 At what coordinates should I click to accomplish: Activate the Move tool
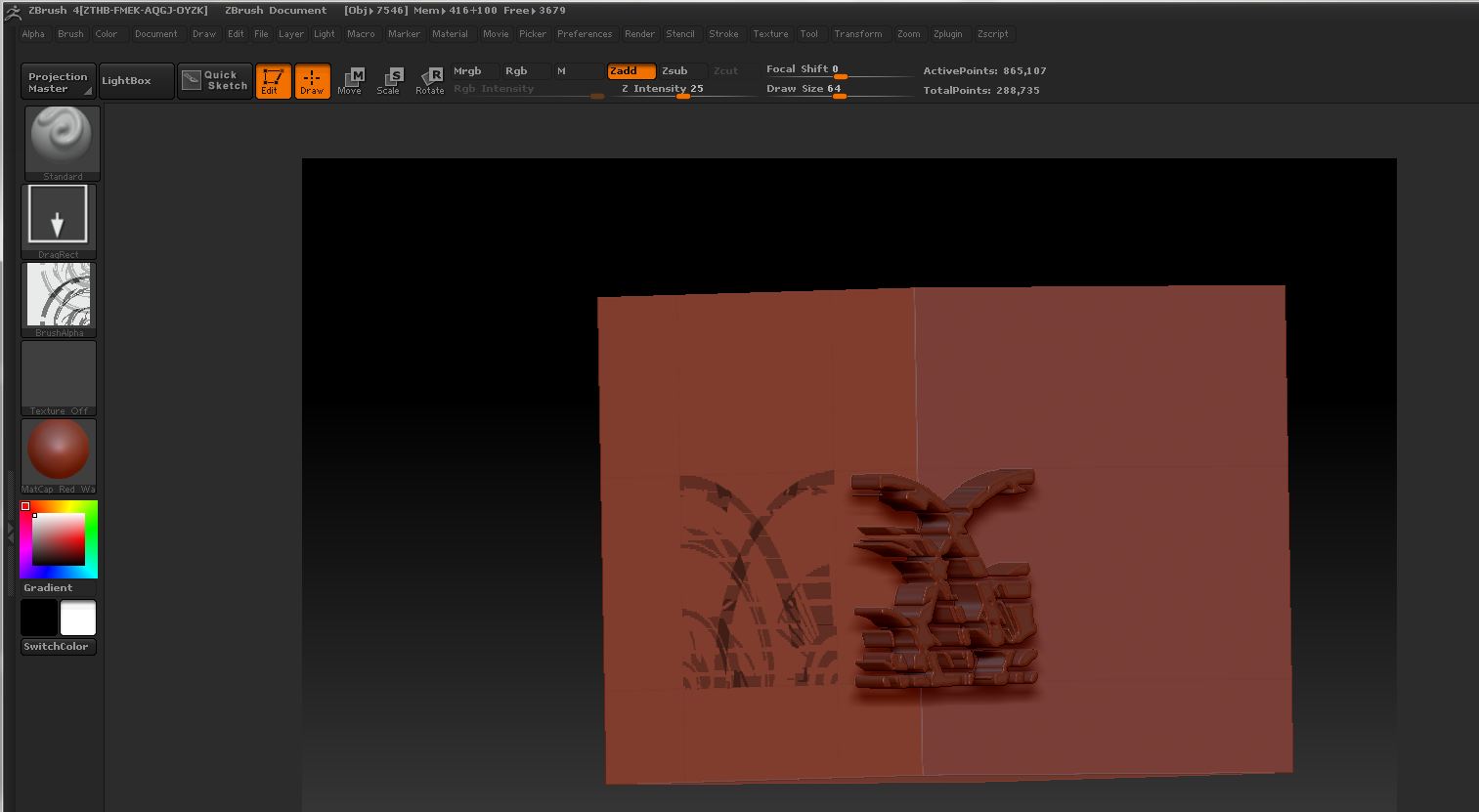(x=350, y=81)
